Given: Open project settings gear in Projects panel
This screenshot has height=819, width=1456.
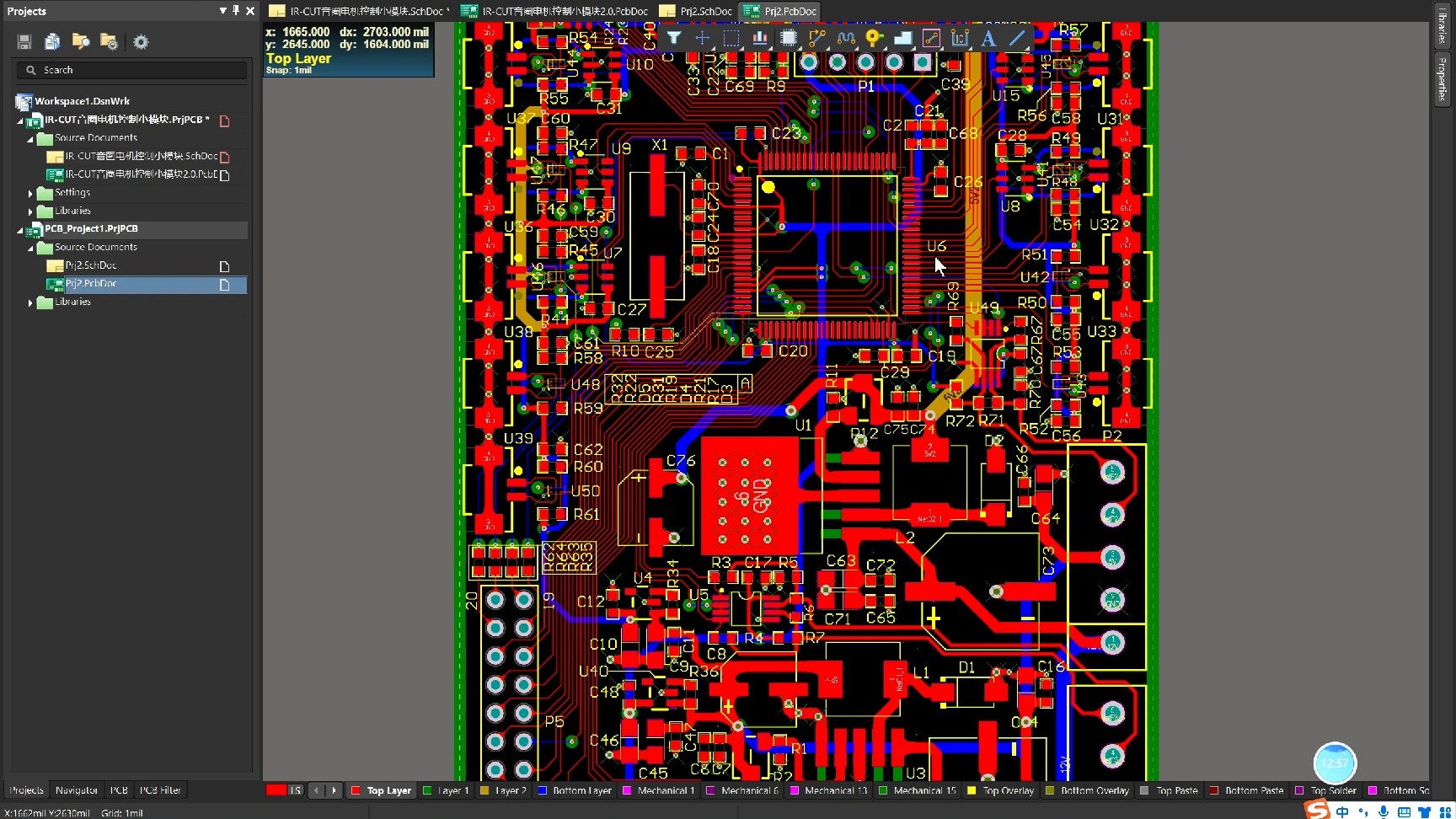Looking at the screenshot, I should 141,41.
